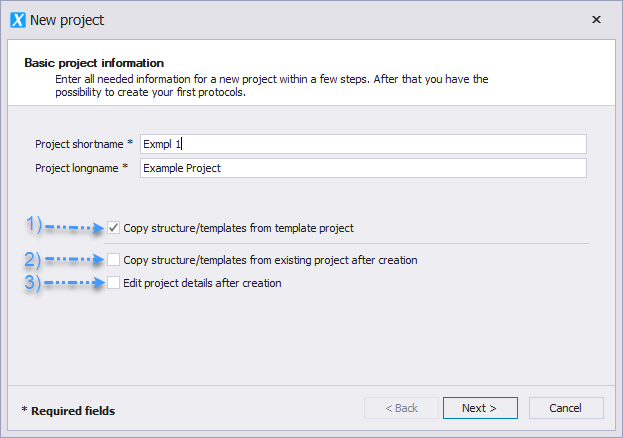Cancel the new project wizard
Screen dimensions: 623x438
pyautogui.click(x=566, y=408)
